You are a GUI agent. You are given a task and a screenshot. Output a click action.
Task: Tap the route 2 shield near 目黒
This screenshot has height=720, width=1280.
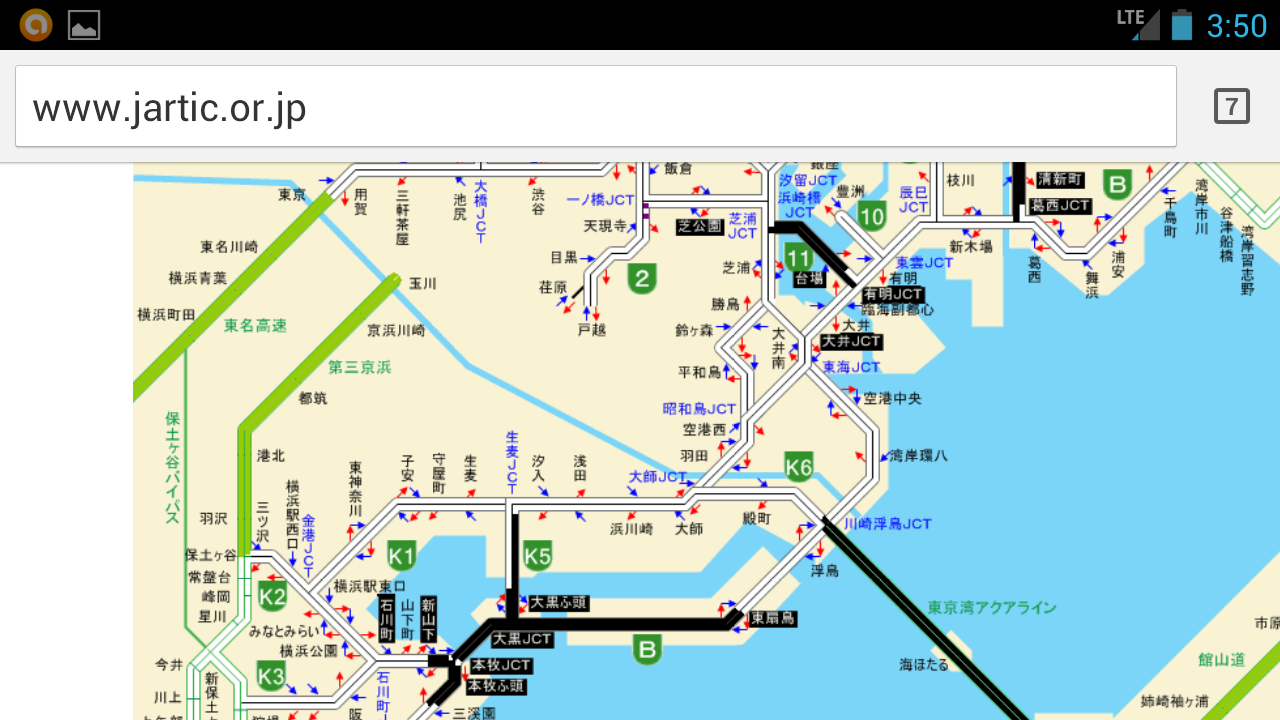[x=642, y=278]
